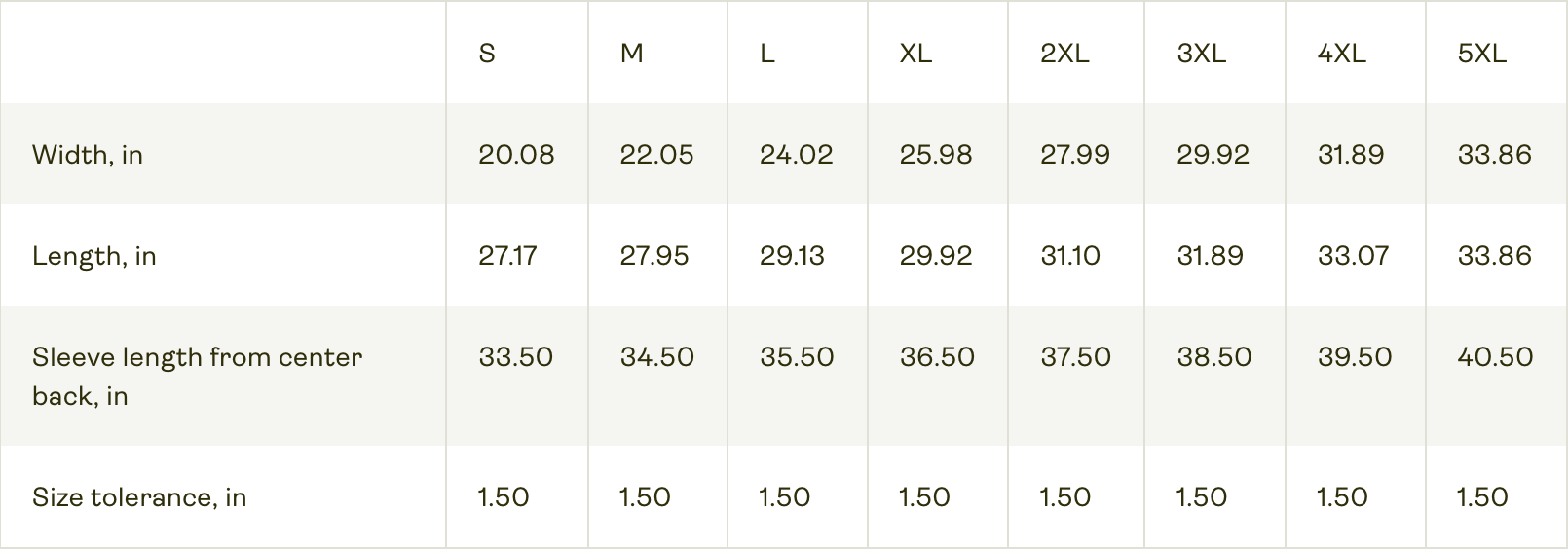This screenshot has width=1568, height=549.
Task: Click sleeve length value 33.50
Action: coord(515,357)
